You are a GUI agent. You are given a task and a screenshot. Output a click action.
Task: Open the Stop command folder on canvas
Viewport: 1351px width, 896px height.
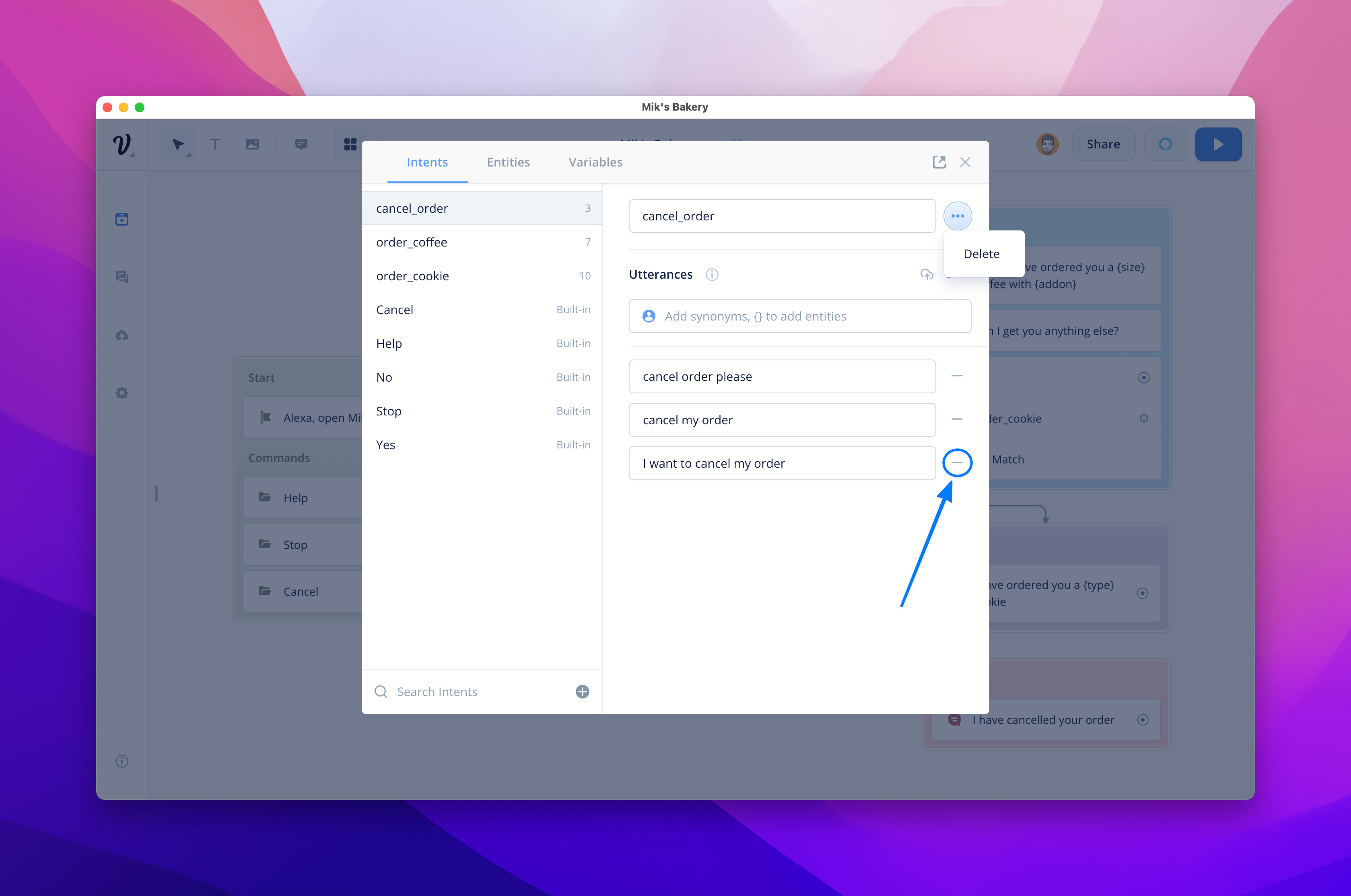click(302, 545)
